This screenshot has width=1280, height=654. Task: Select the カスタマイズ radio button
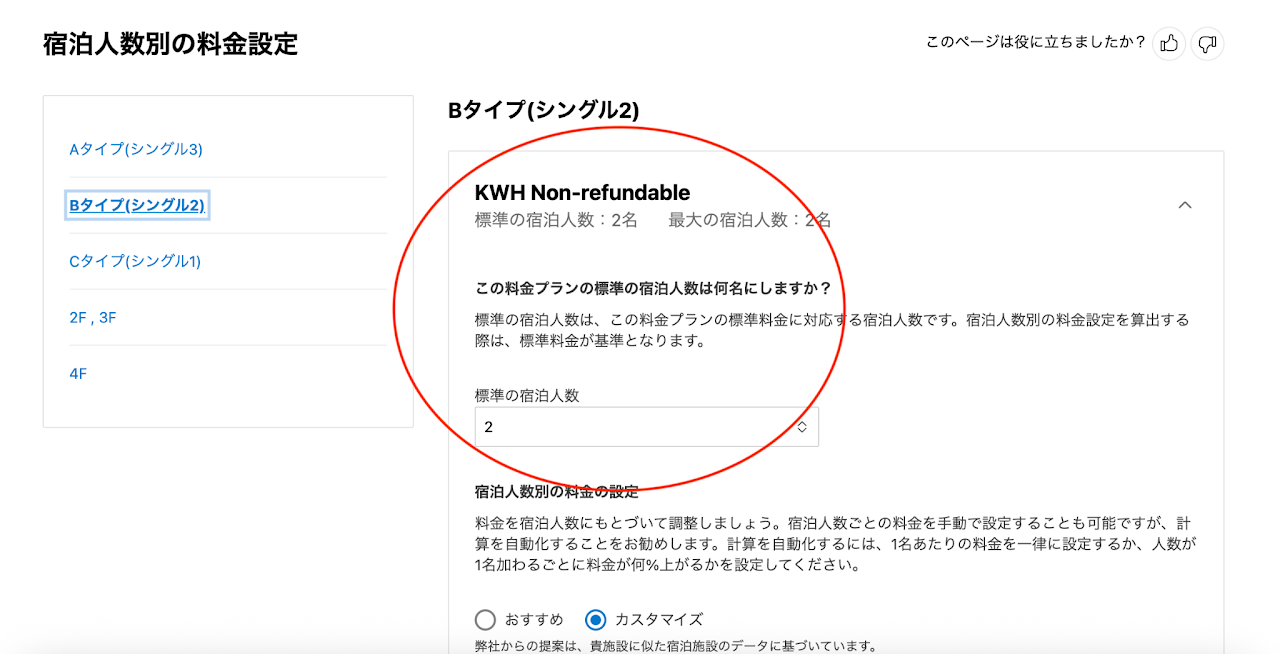pyautogui.click(x=596, y=619)
